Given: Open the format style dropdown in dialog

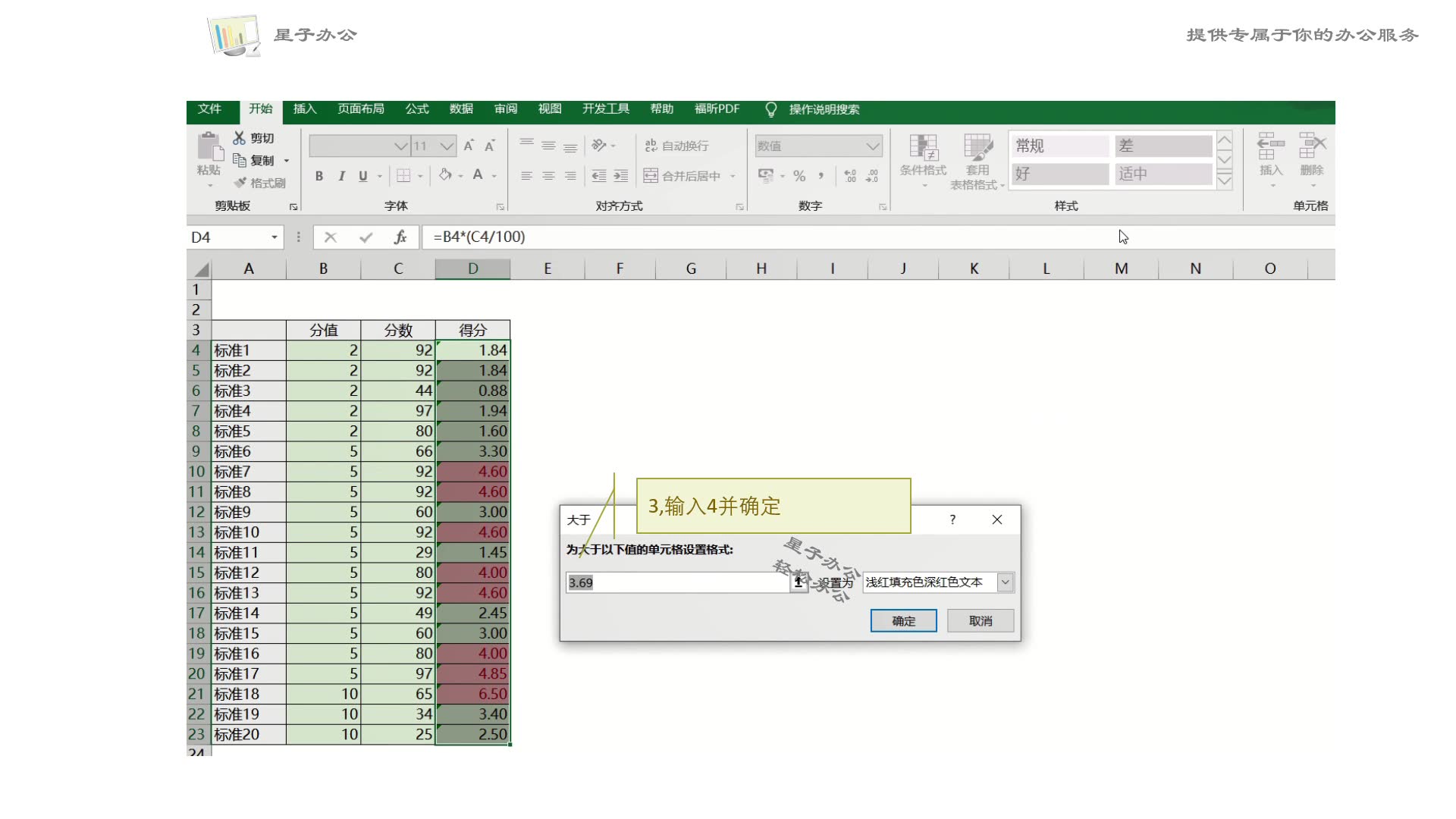Looking at the screenshot, I should [1005, 582].
